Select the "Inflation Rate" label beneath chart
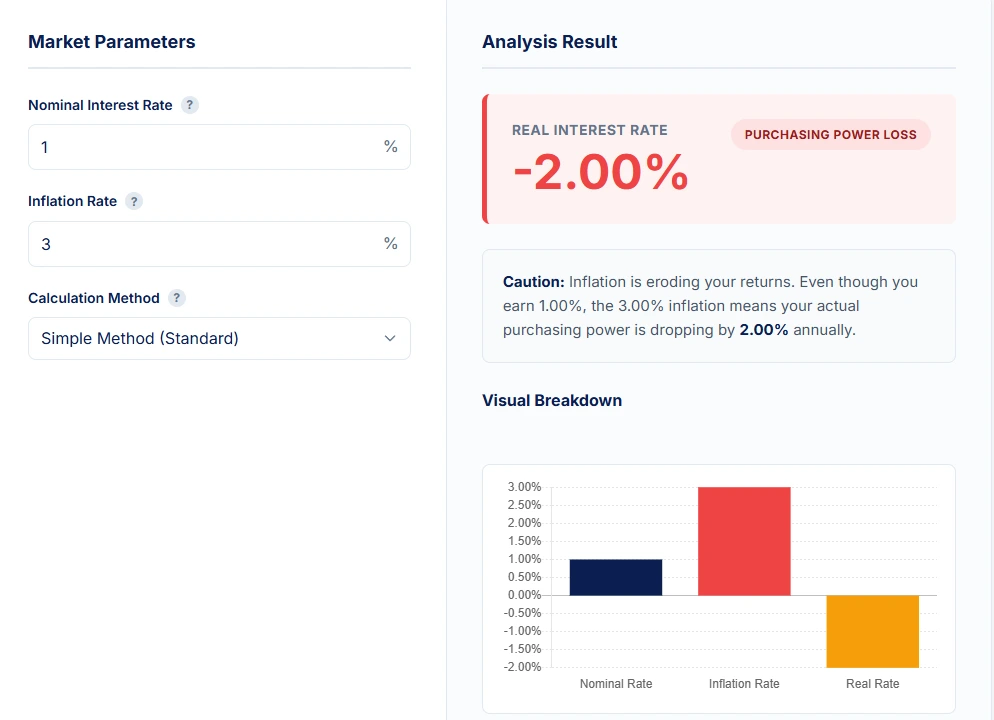 (x=744, y=684)
